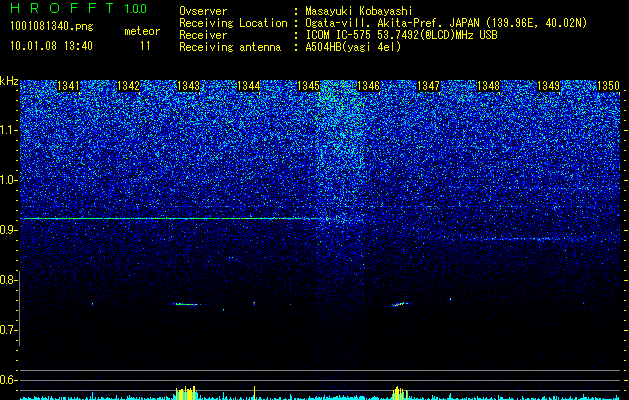Viewport: 629px width, 400px height.
Task: Click the filename 1001081340.png
Action: (x=52, y=27)
